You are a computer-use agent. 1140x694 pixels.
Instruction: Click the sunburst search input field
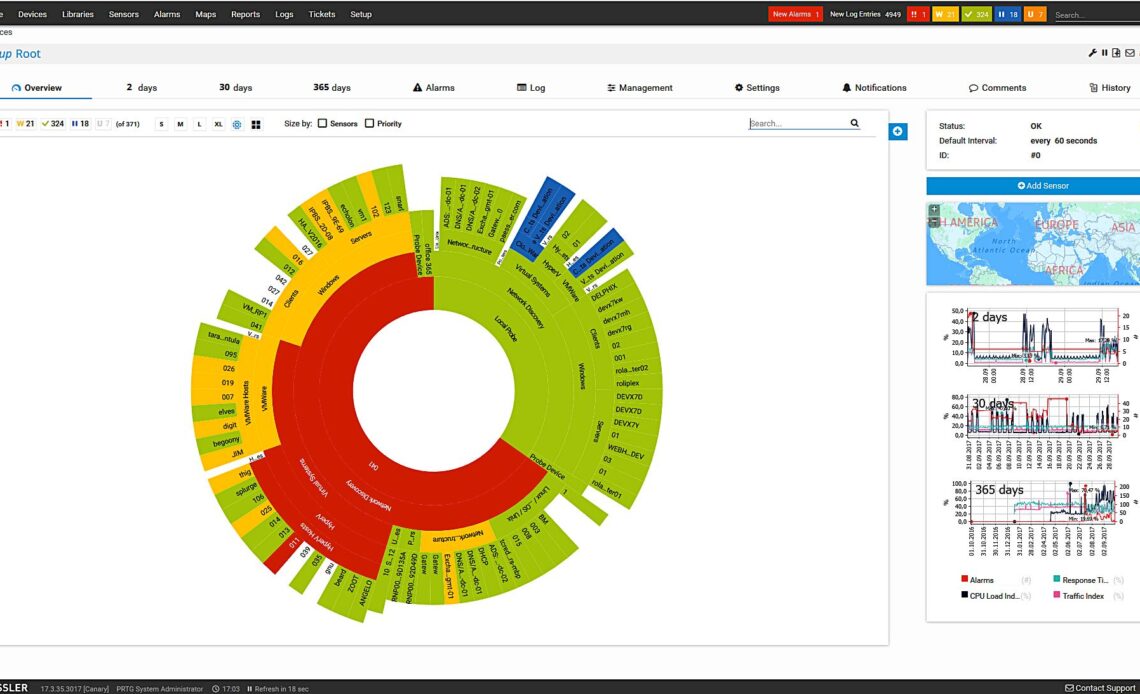pyautogui.click(x=797, y=124)
